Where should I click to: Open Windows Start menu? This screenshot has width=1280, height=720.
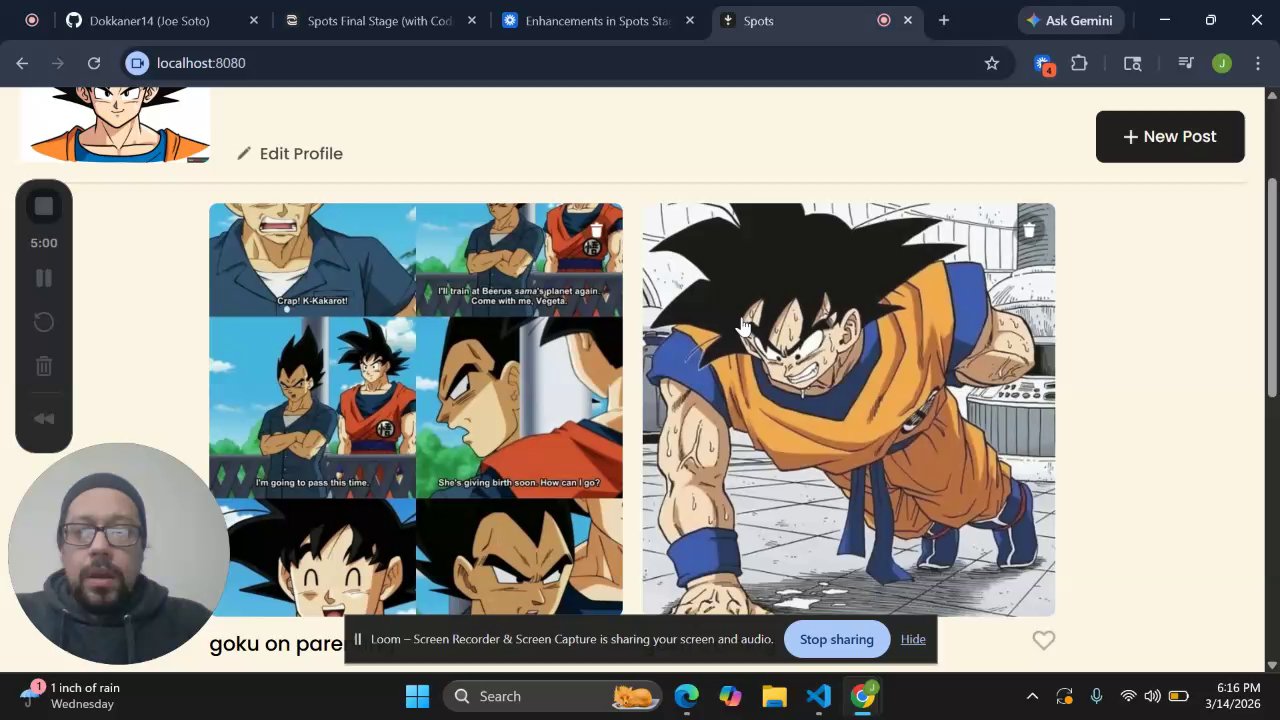pos(417,696)
